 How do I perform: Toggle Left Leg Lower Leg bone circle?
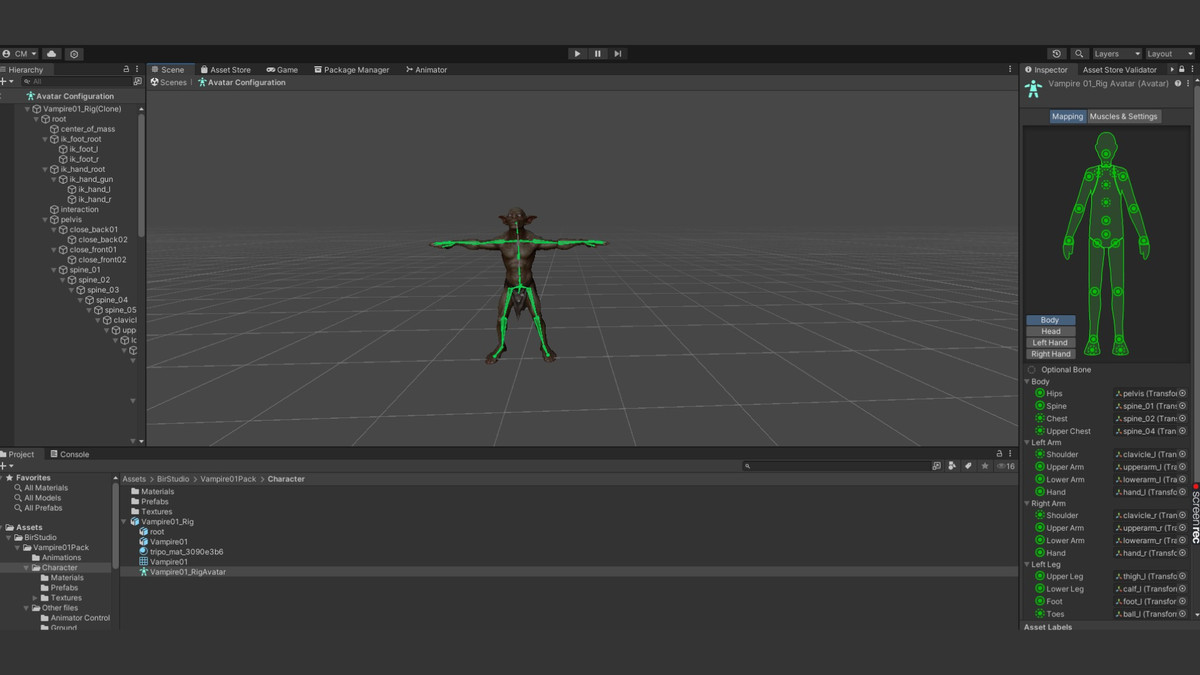(1040, 589)
